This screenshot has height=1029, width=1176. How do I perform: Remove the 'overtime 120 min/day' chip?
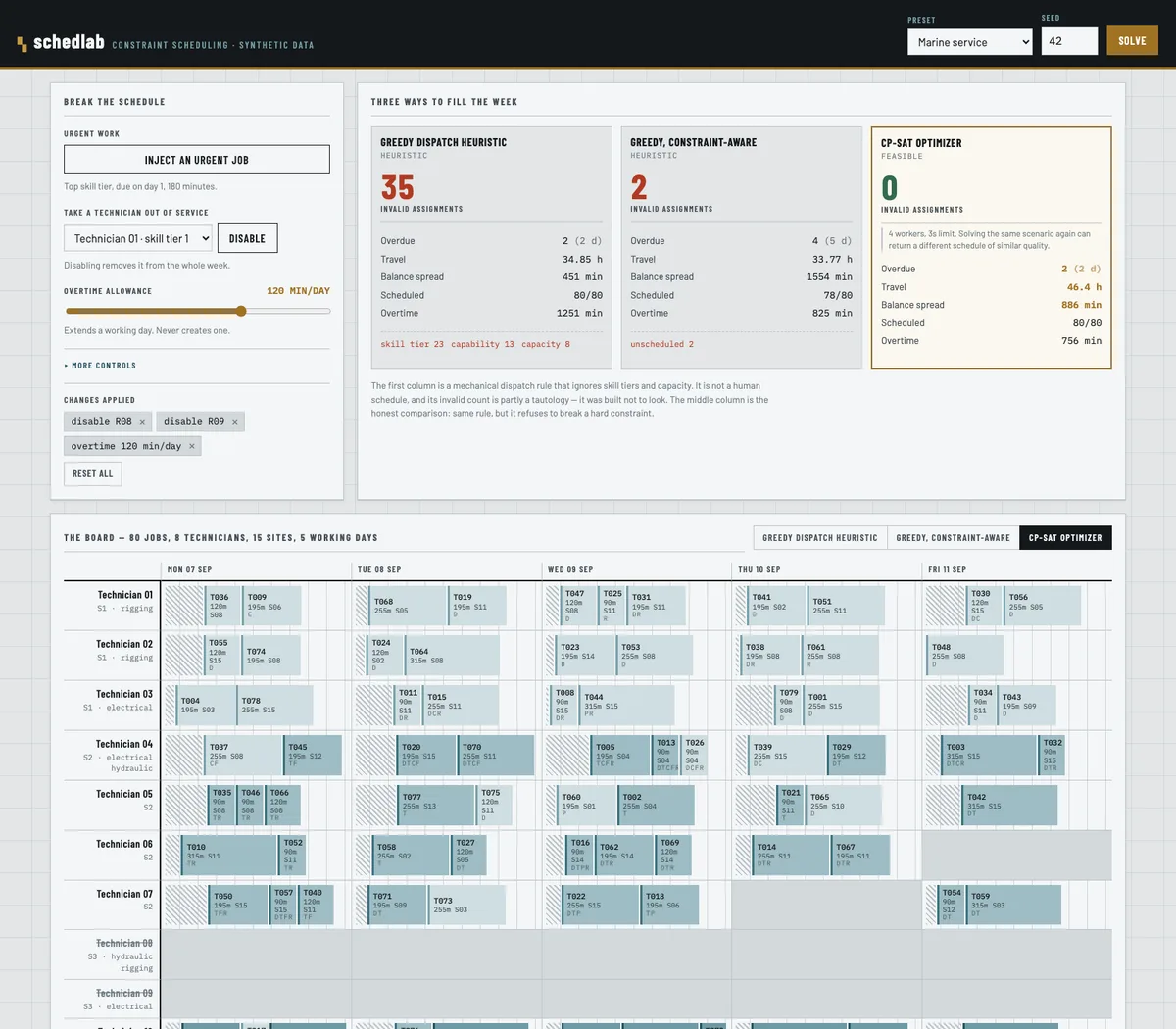click(192, 446)
